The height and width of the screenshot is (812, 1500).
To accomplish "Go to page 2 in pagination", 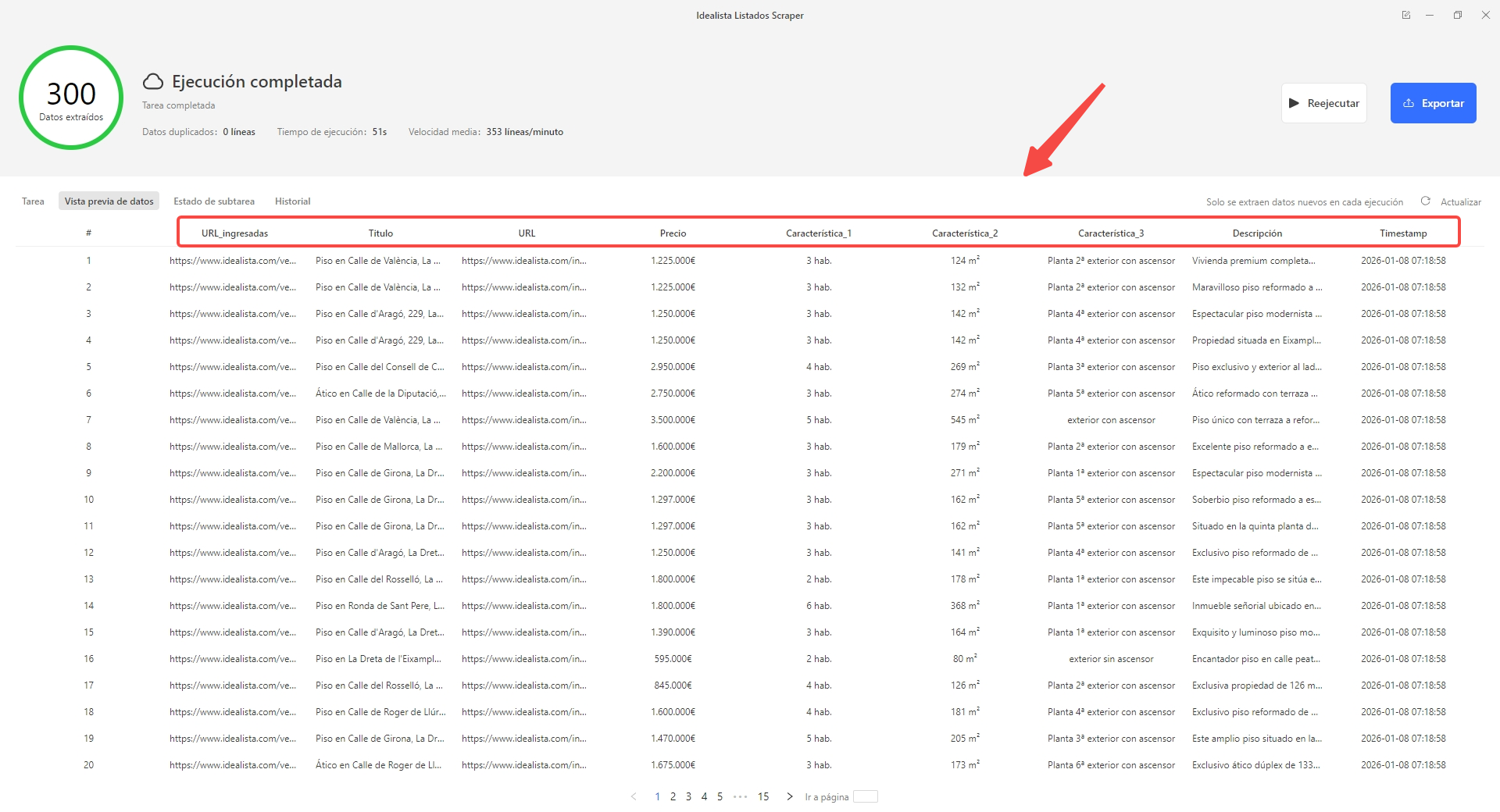I will coord(673,796).
